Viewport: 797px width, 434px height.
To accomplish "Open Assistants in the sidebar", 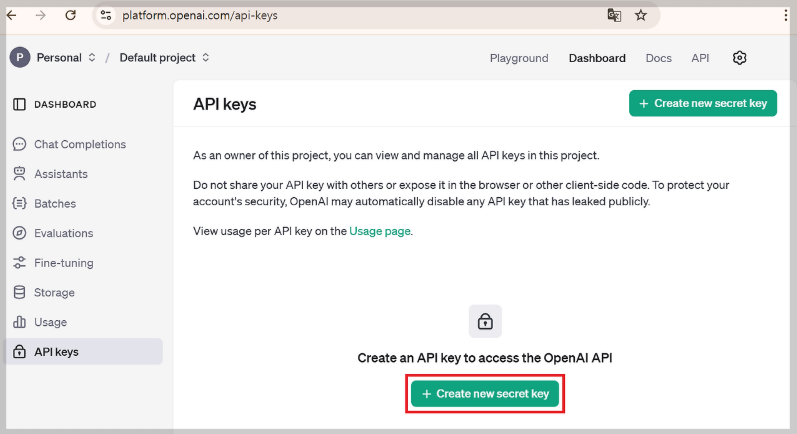I will [x=61, y=174].
